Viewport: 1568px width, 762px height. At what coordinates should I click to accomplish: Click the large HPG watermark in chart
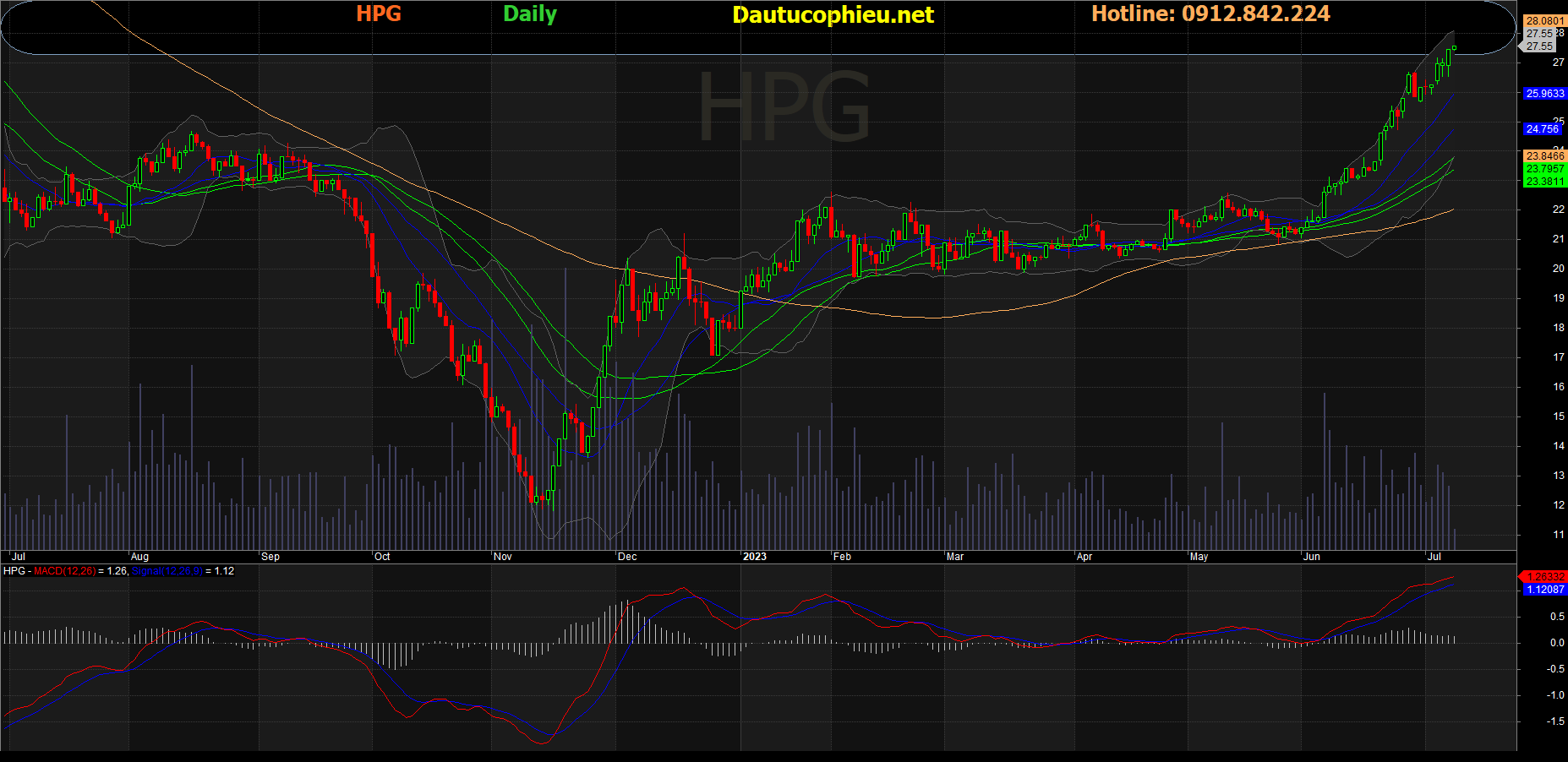click(x=784, y=107)
